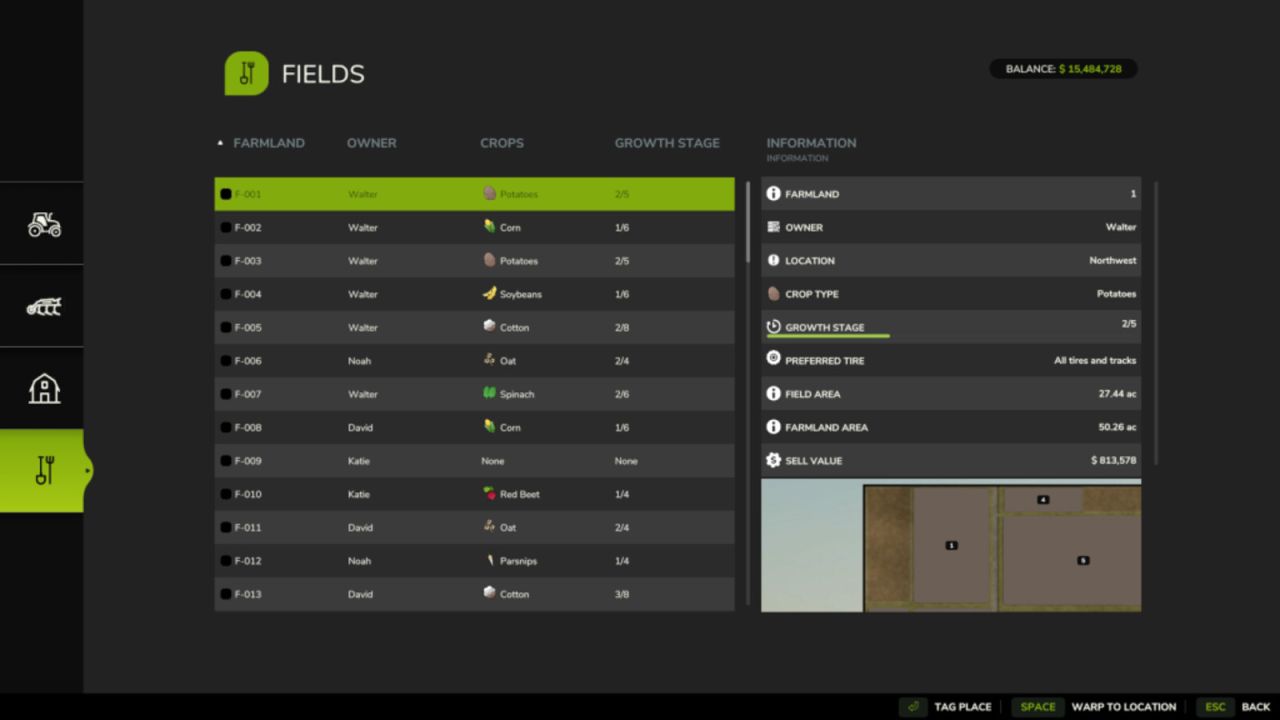Check field F-013's selection box
1280x720 pixels.
pos(225,593)
